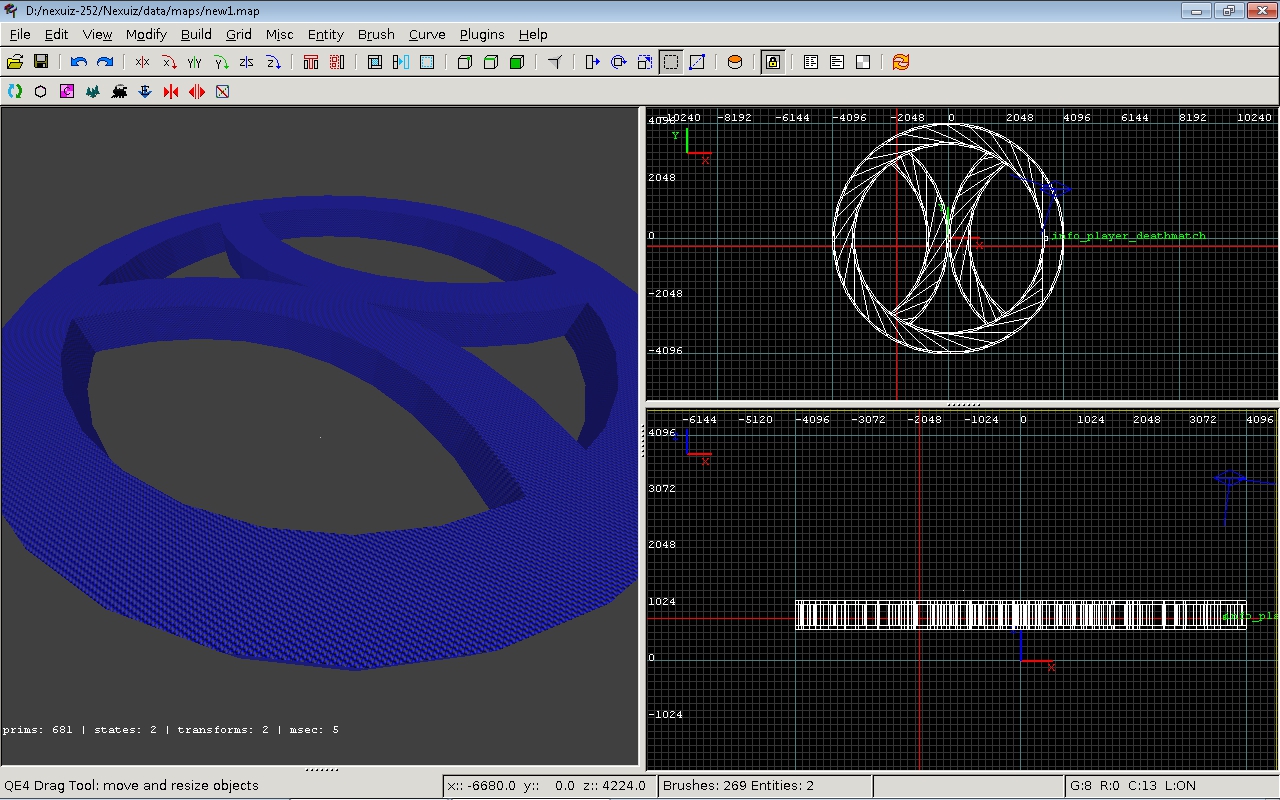1280x800 pixels.
Task: Click the blue camera marker in the lower grid view
Action: pyautogui.click(x=1229, y=479)
